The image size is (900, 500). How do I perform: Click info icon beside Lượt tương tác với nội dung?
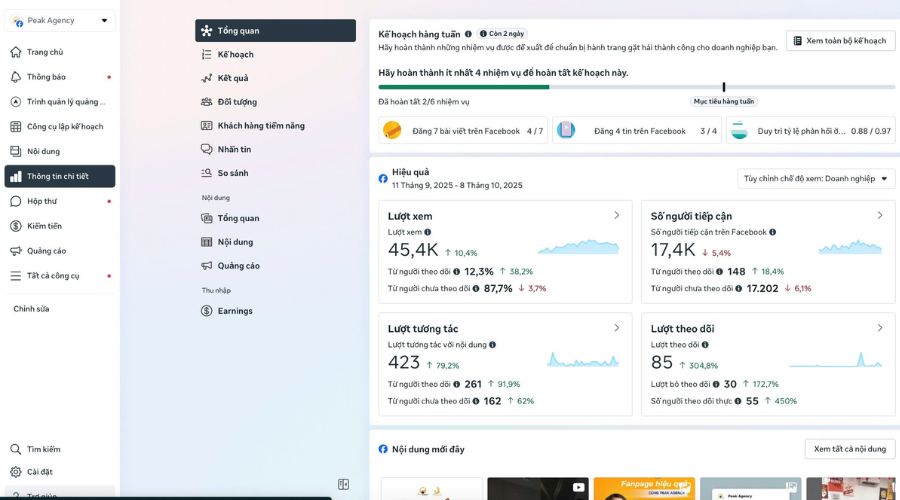pos(492,345)
